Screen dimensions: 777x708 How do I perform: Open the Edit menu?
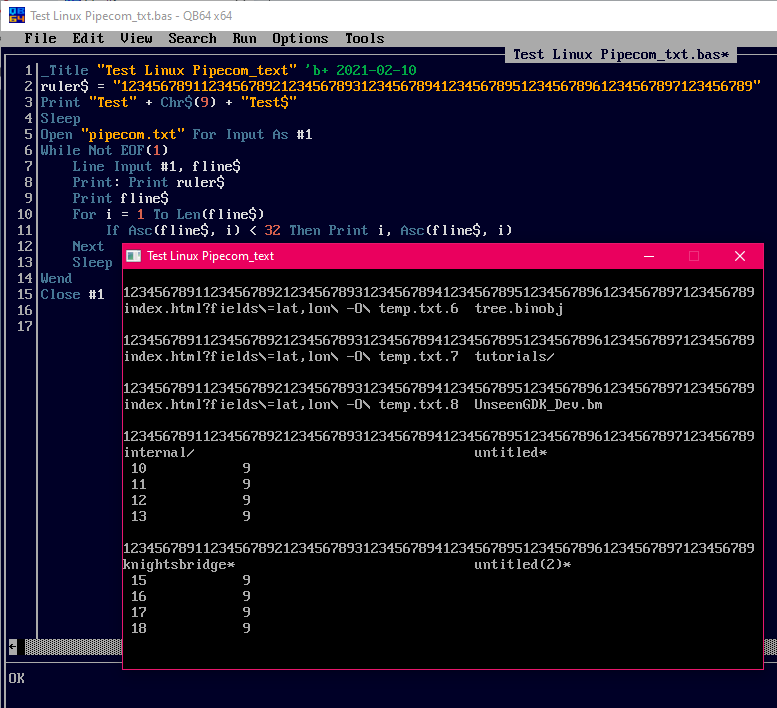point(88,38)
